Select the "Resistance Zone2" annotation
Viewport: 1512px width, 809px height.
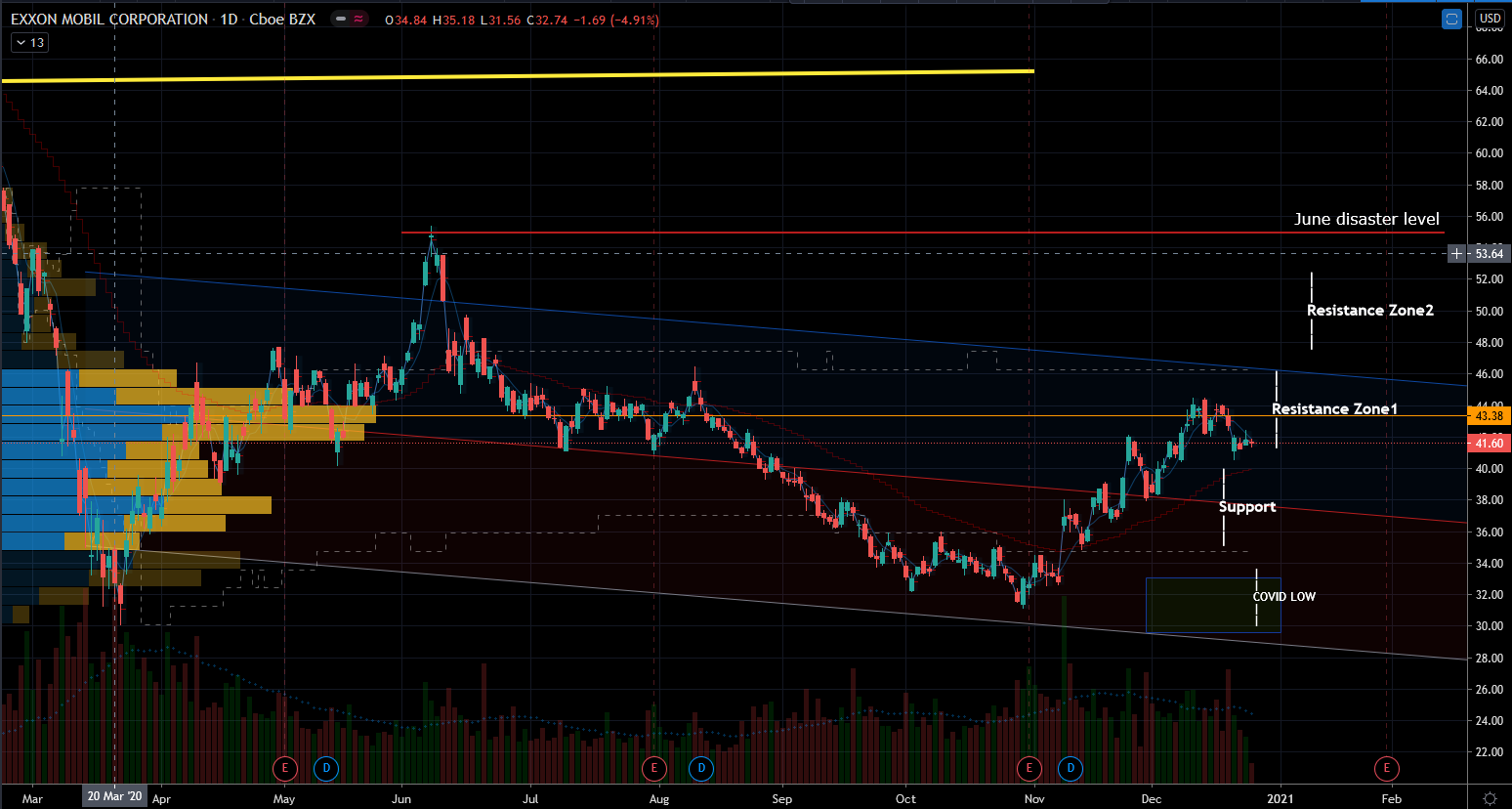pos(1370,311)
